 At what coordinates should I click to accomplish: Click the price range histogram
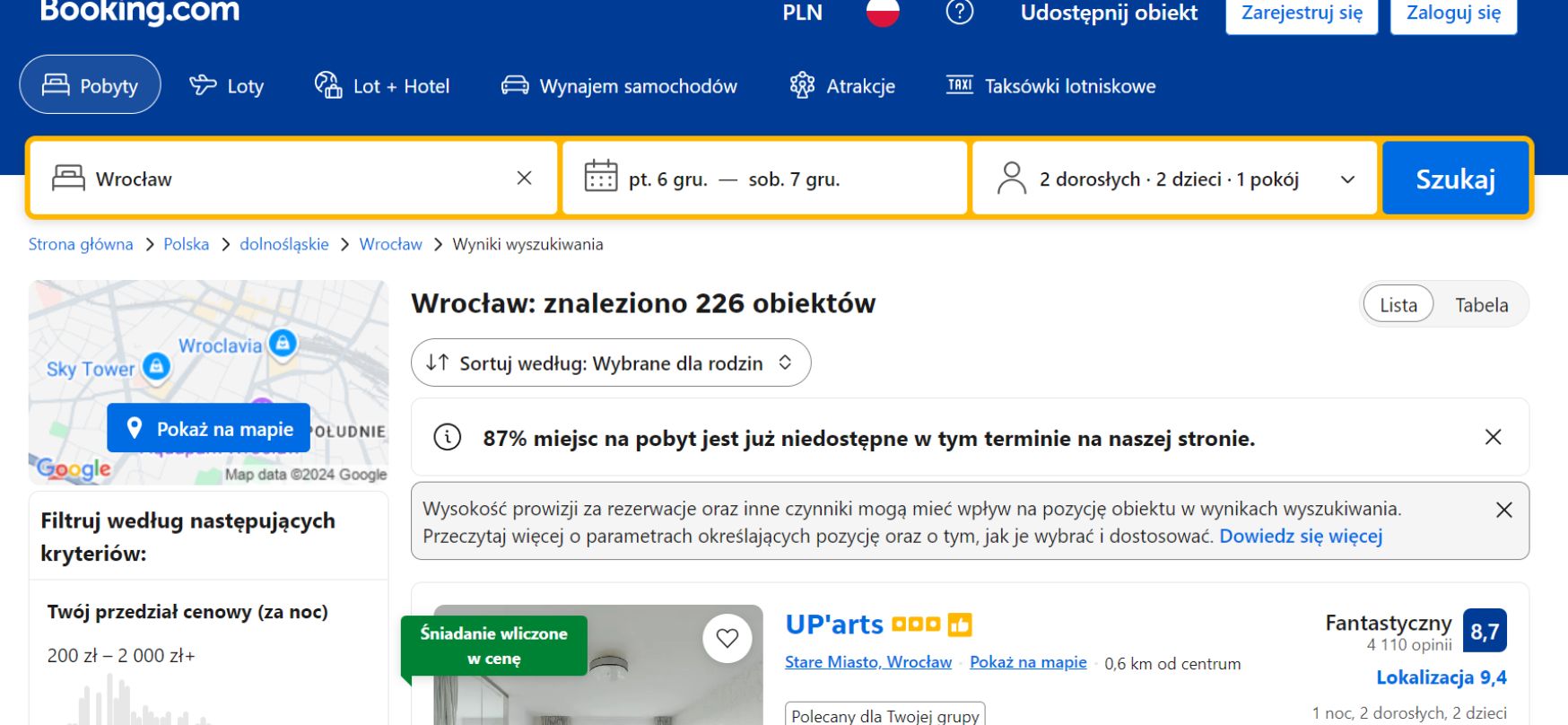[139, 700]
